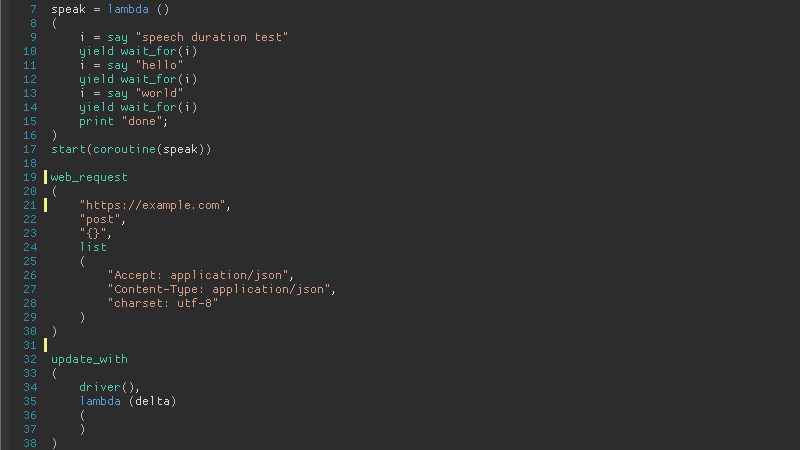Click the "Accept: application/json" header string
The height and width of the screenshot is (450, 800).
point(199,275)
